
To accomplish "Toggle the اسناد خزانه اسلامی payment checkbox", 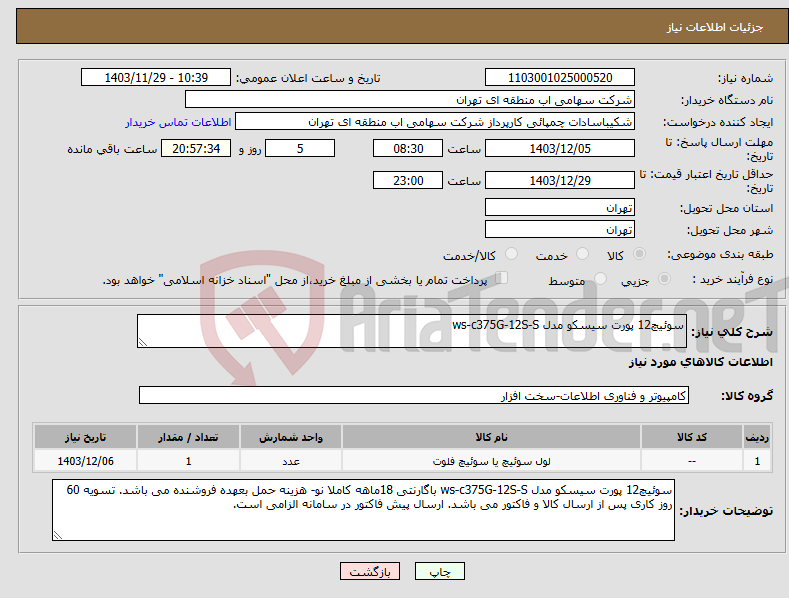I will tap(502, 278).
